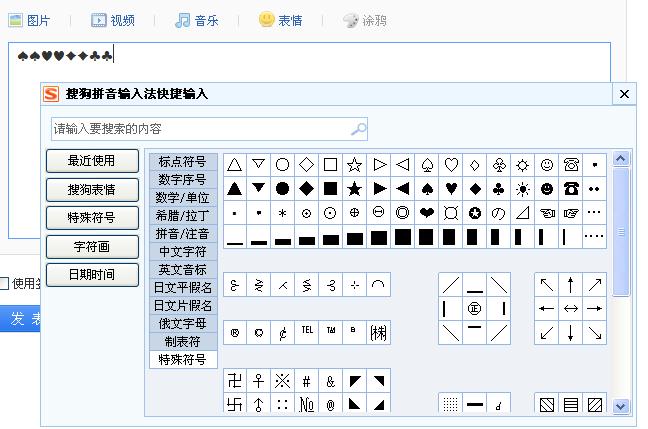
Task: Insert the hollow heart symbol
Action: 451,165
